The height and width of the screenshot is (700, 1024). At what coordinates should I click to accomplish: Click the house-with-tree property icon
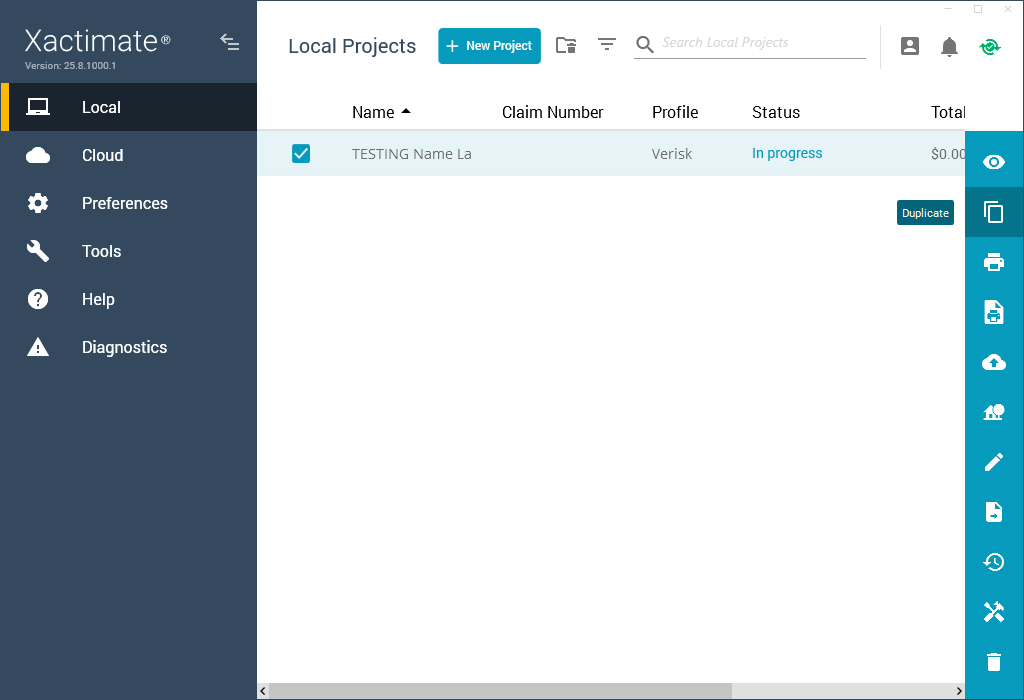(x=994, y=412)
